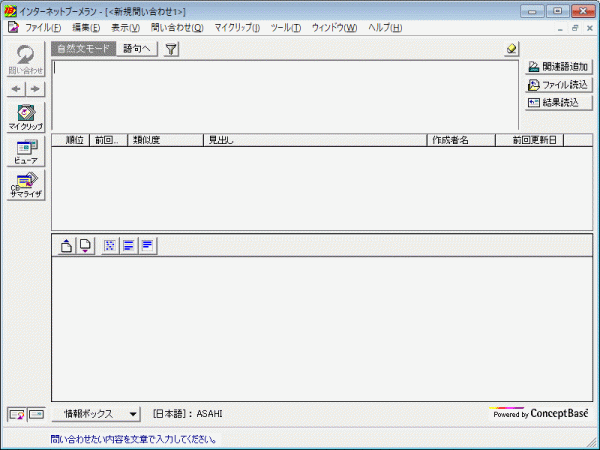Click the ファイル読込 button

(559, 85)
